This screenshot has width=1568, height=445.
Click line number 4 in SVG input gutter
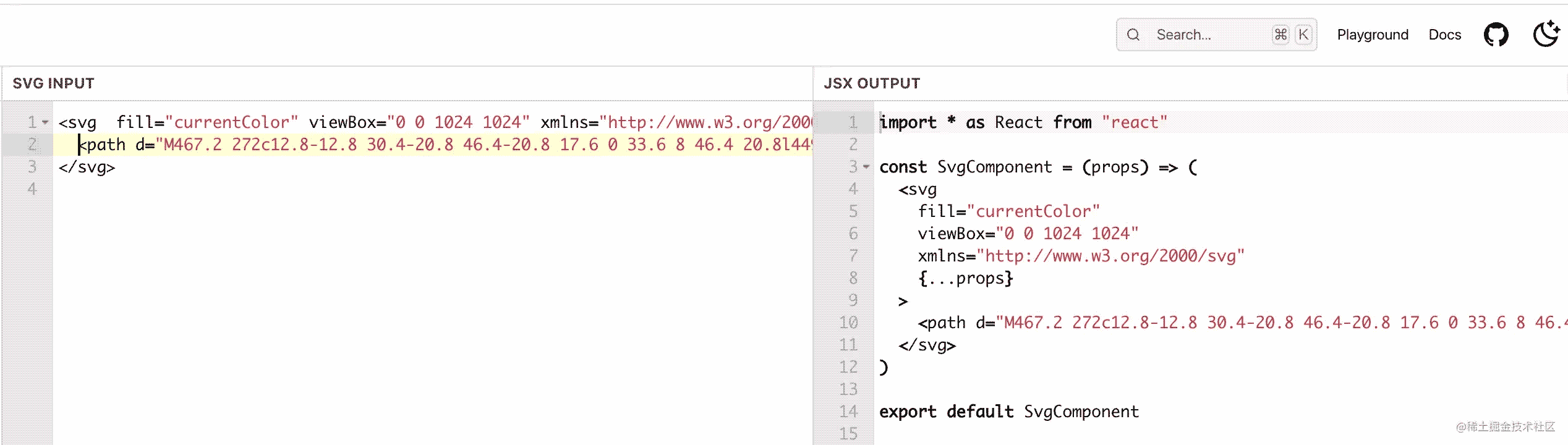[x=32, y=189]
